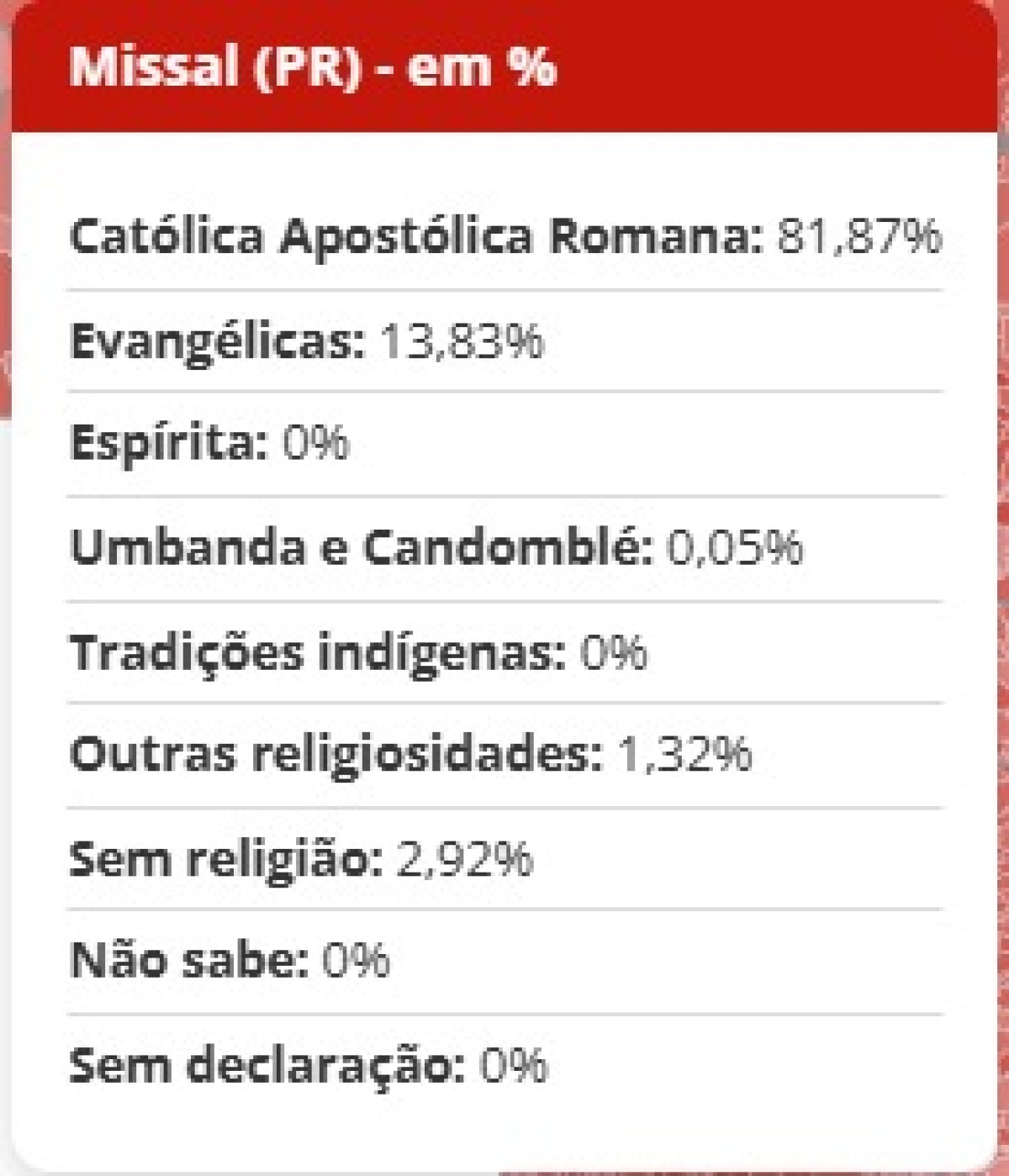
Task: Select the Sem religião row
Action: click(x=504, y=858)
